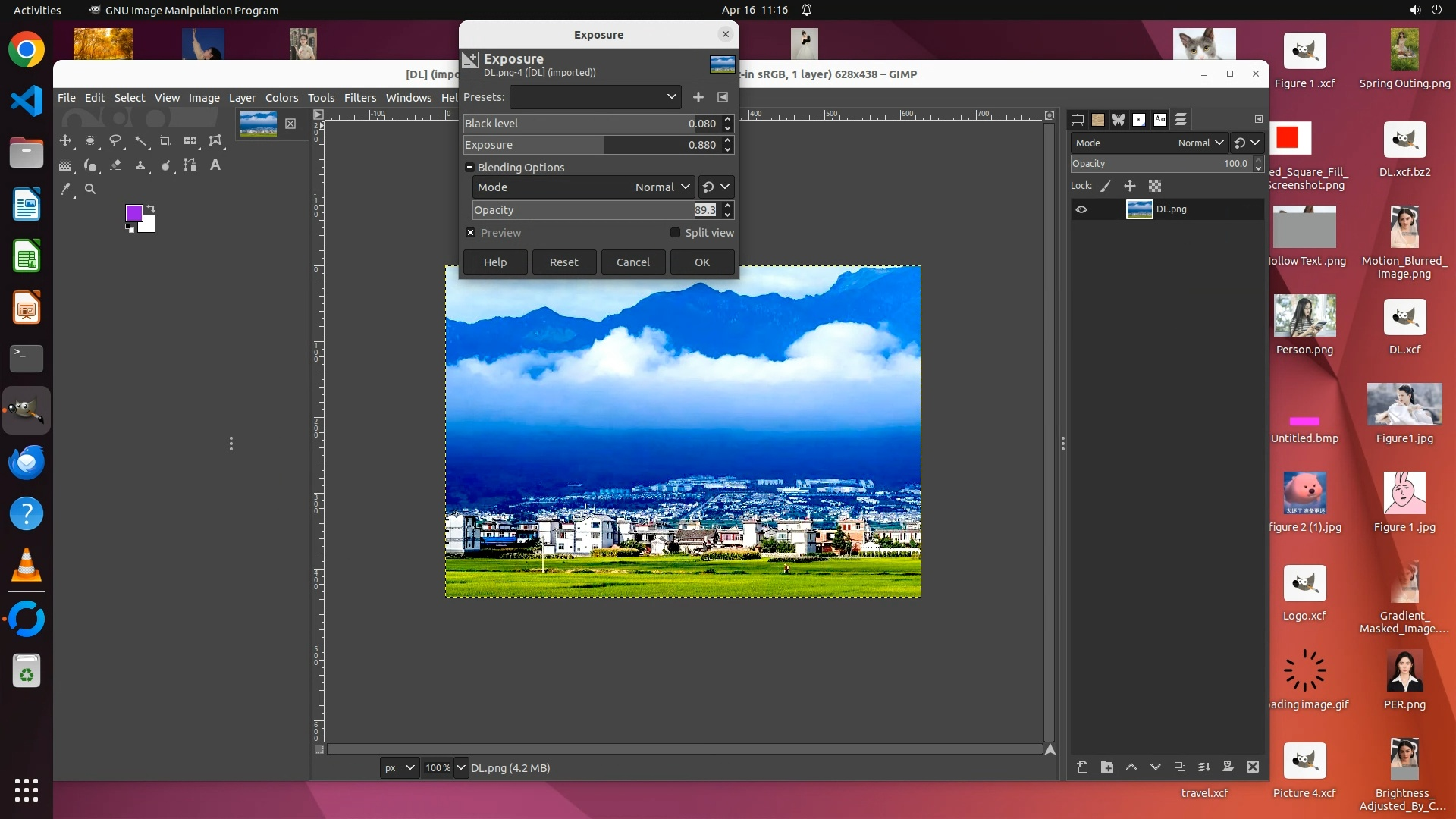The image size is (1456, 819).
Task: Open the Colors menu
Action: click(281, 98)
